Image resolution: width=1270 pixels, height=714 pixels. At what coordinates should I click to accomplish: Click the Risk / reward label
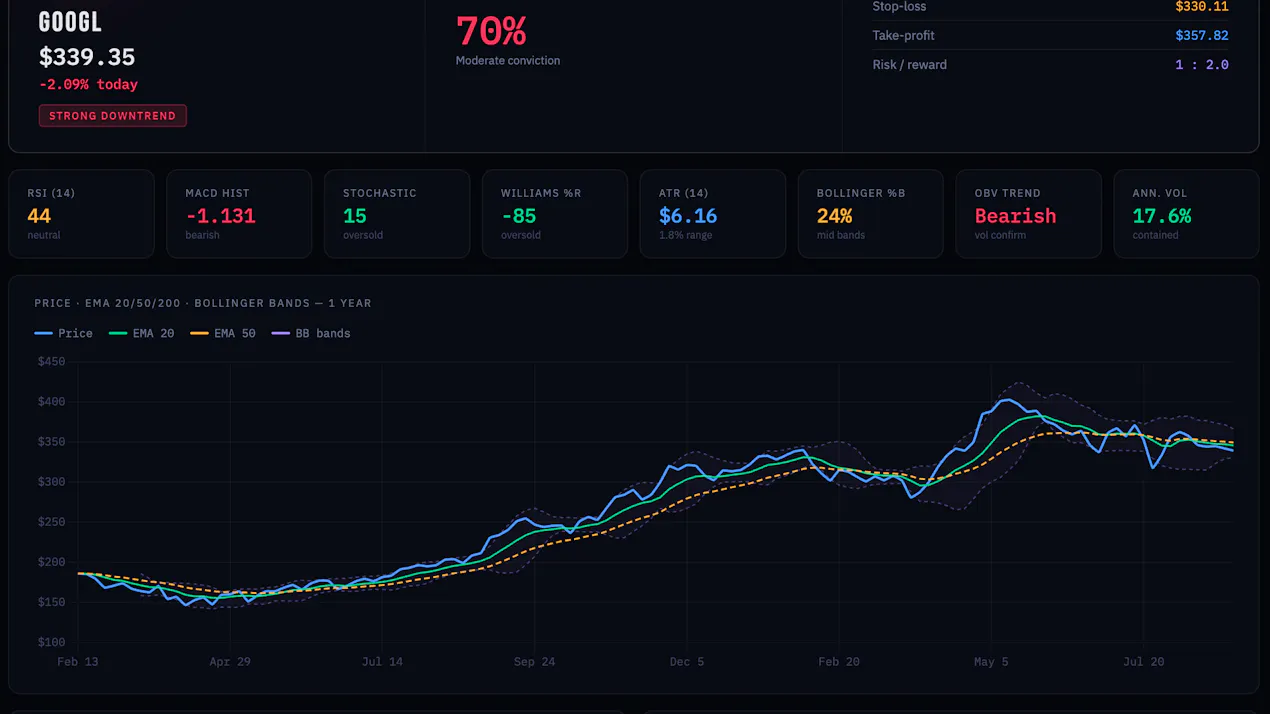[910, 64]
